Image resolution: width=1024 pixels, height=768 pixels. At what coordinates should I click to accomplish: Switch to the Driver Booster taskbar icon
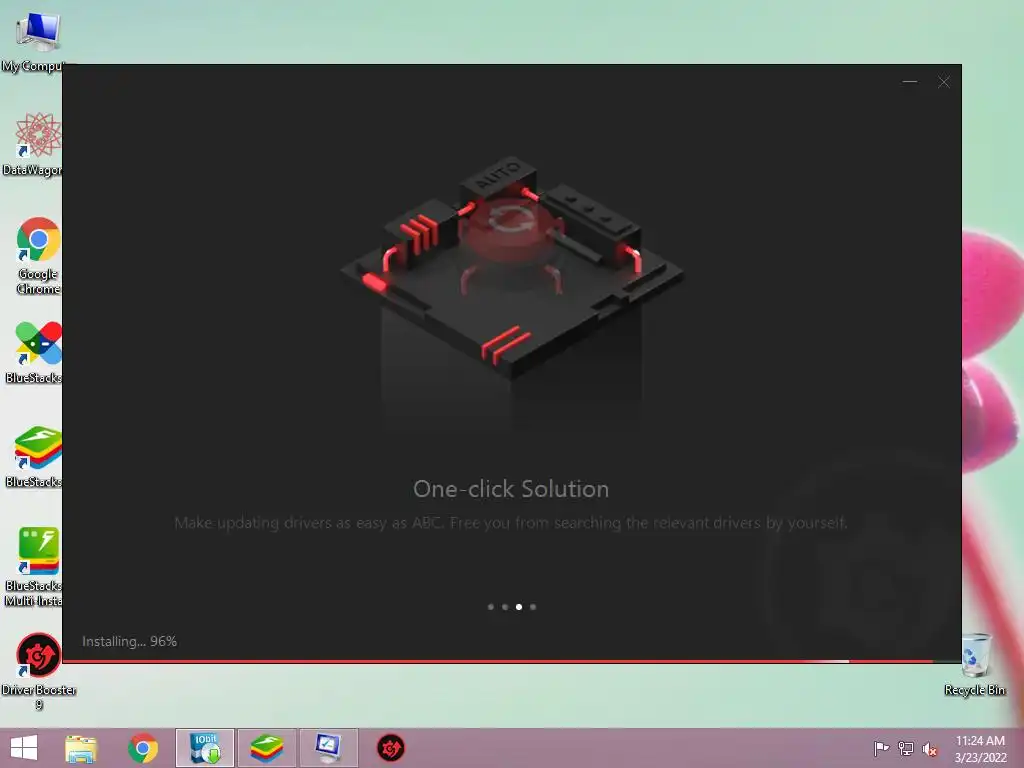pyautogui.click(x=391, y=748)
